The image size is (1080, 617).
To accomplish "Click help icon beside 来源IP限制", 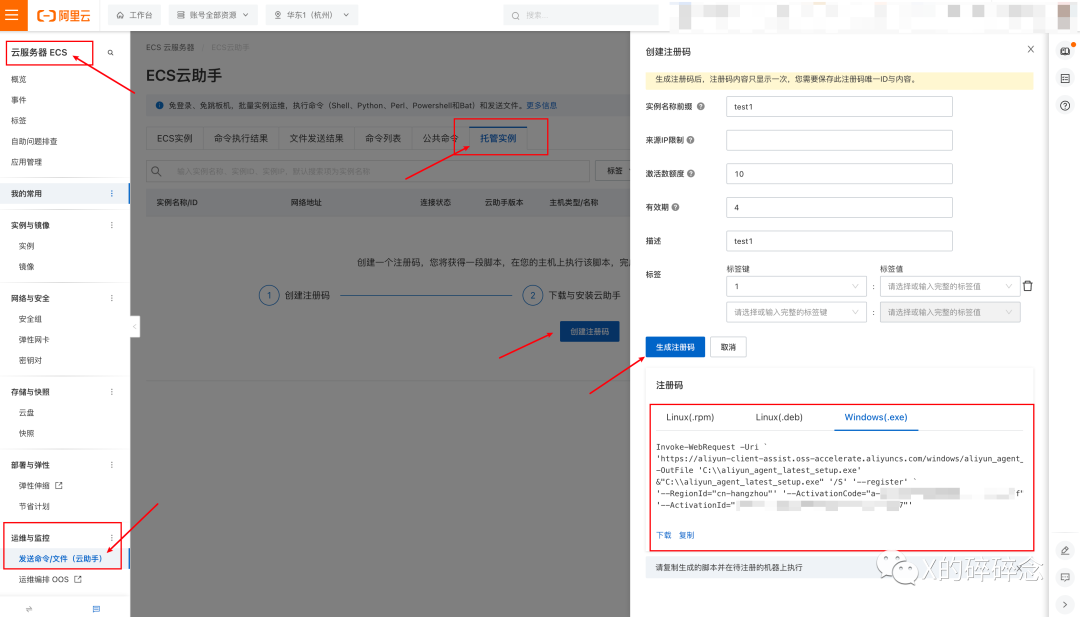I will pyautogui.click(x=691, y=140).
